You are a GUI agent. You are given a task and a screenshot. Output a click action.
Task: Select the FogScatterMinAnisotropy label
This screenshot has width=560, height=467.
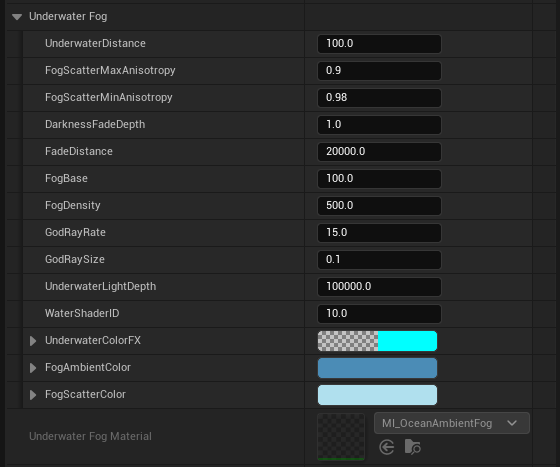coord(109,98)
